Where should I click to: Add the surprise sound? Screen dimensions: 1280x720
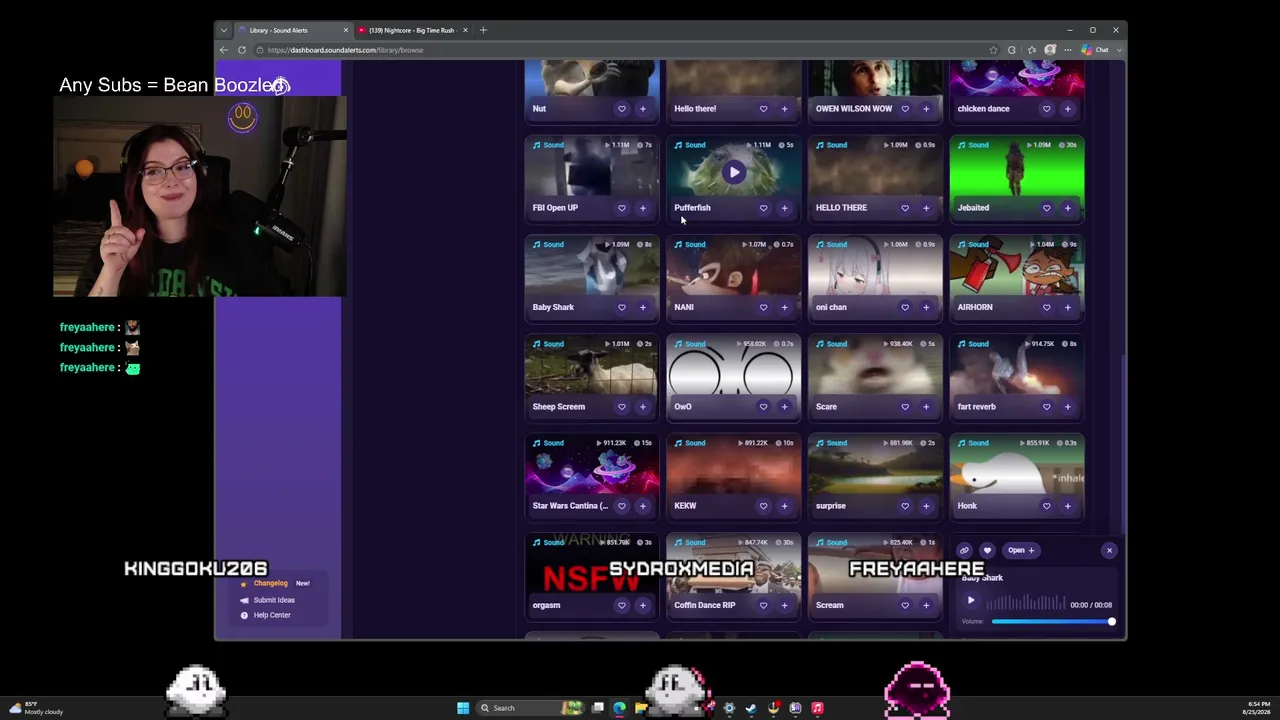[926, 506]
